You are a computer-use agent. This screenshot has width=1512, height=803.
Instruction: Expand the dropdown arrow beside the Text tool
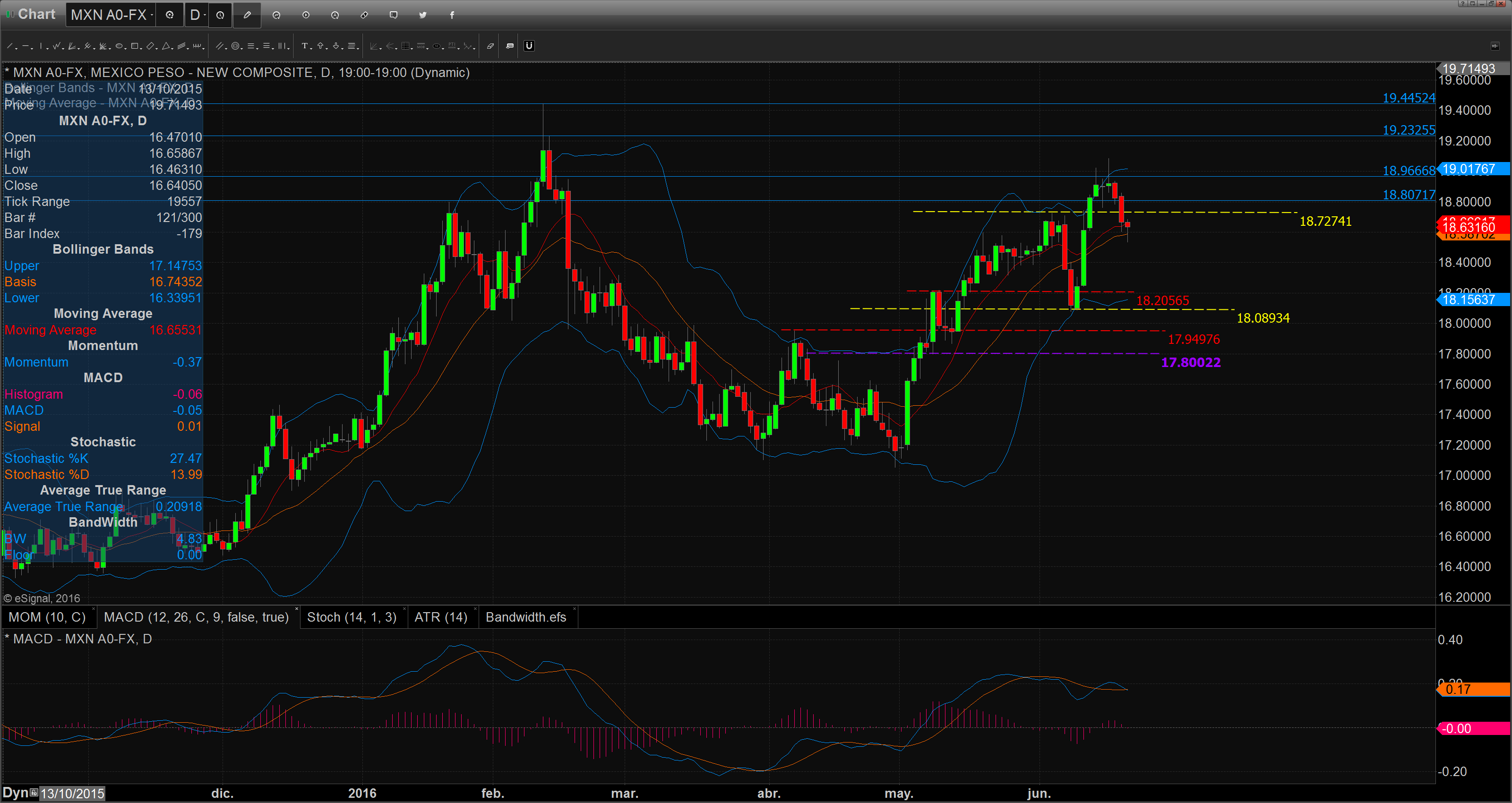(x=311, y=49)
